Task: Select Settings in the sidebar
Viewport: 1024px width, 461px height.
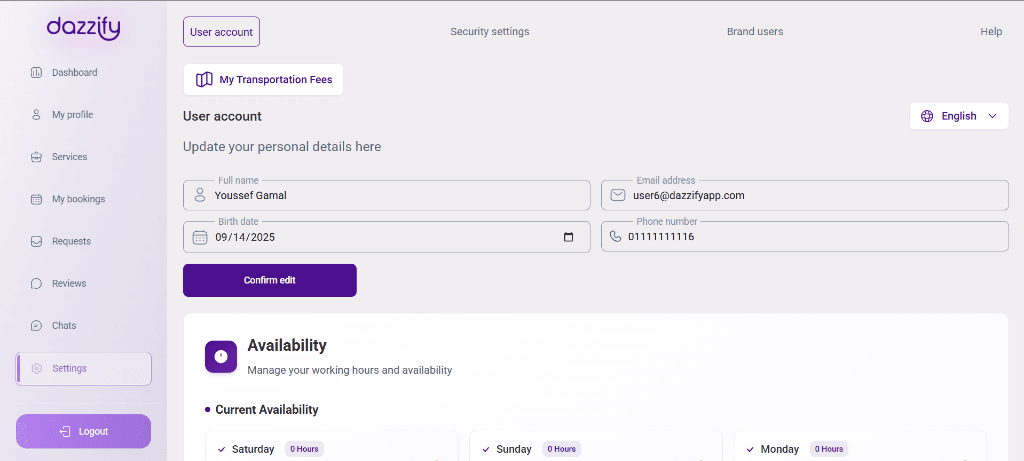Action: click(84, 369)
